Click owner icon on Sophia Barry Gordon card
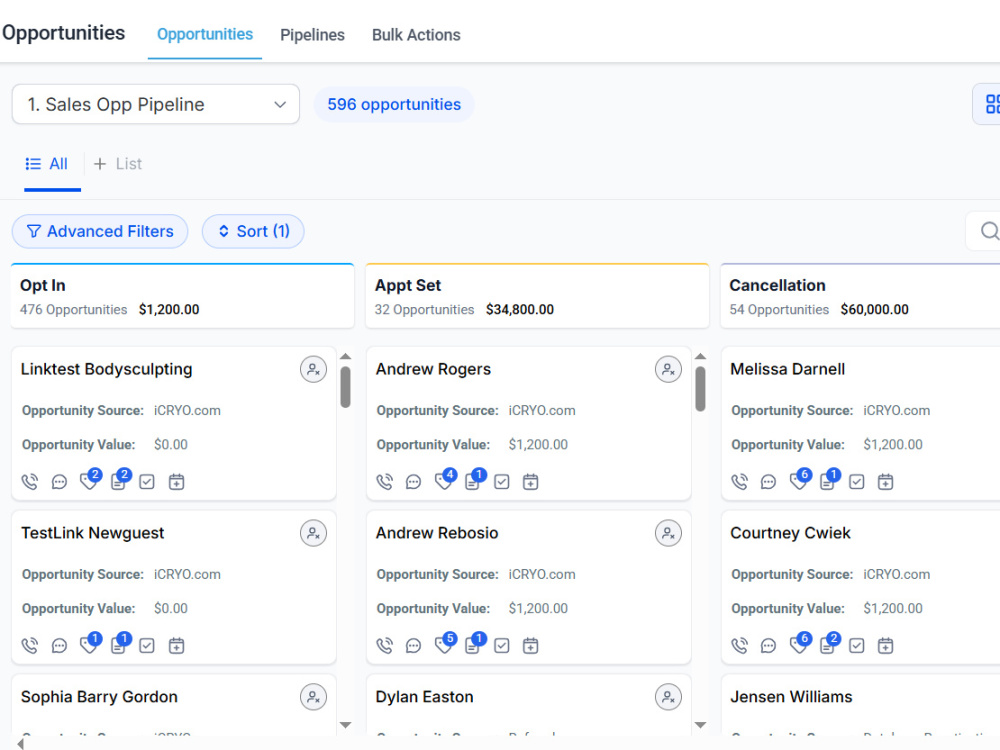Image resolution: width=1000 pixels, height=750 pixels. (313, 697)
